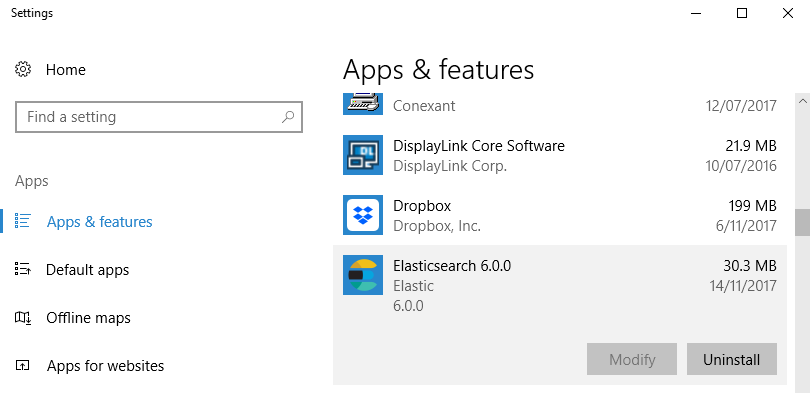Select the Dropbox app name
Screen dimensions: 810x393
(422, 206)
